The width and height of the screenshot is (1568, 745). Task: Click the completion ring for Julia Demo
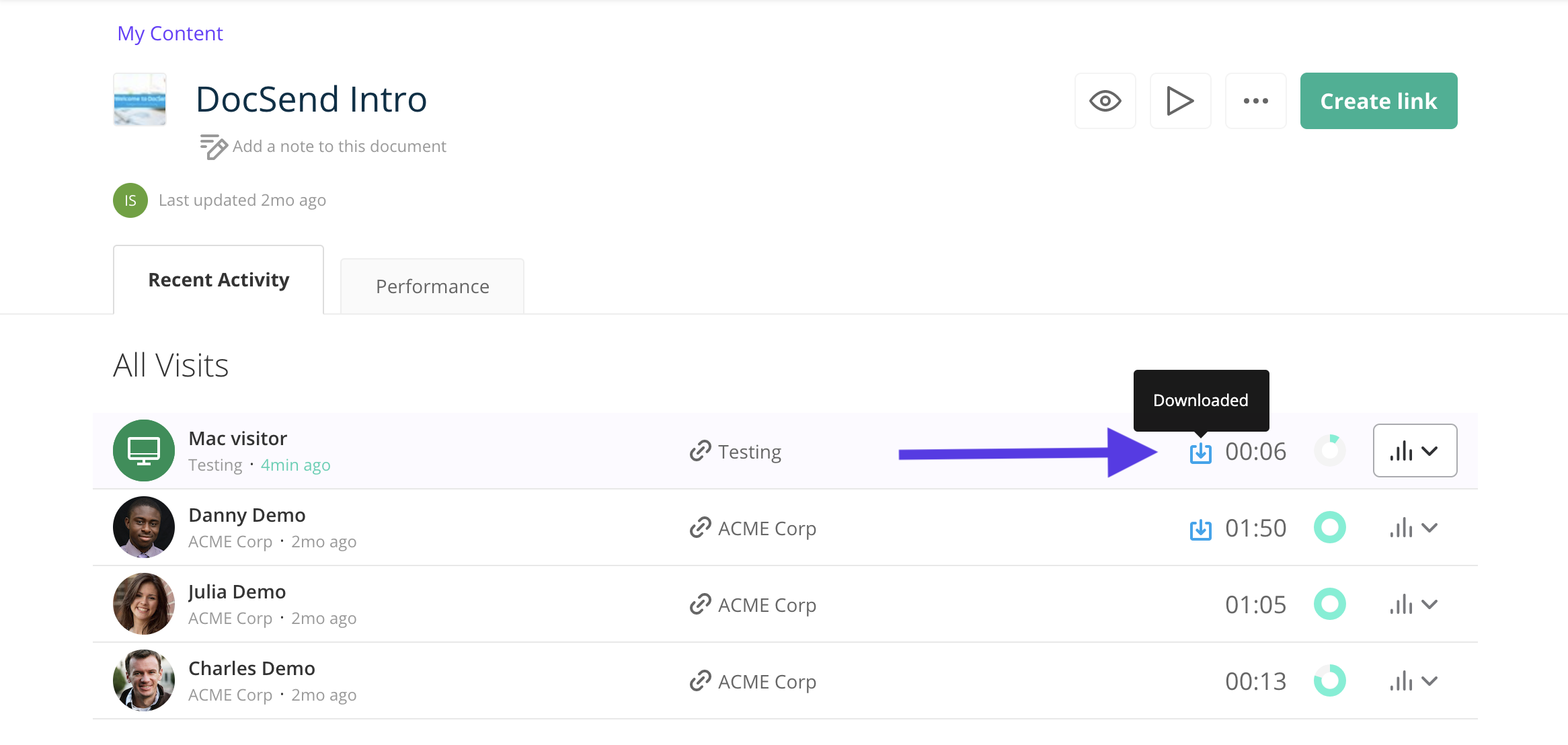1330,604
